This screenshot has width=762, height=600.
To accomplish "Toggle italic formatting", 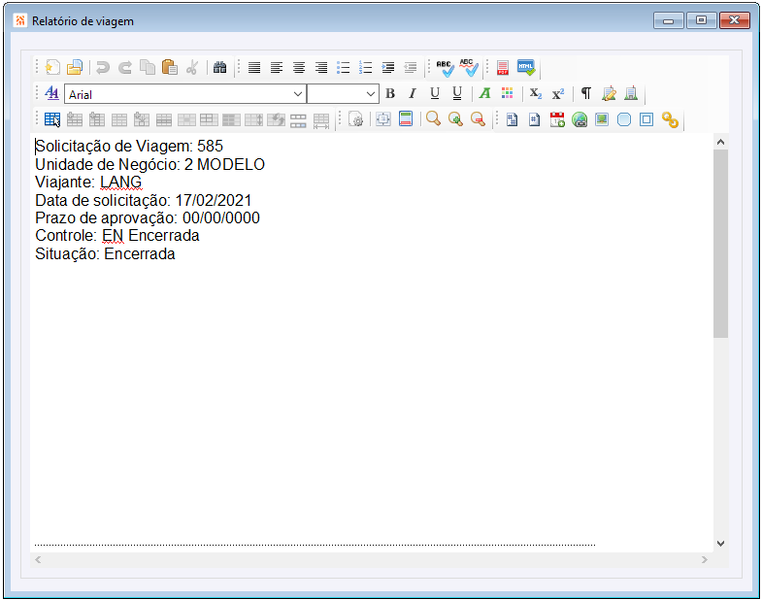I will click(413, 93).
